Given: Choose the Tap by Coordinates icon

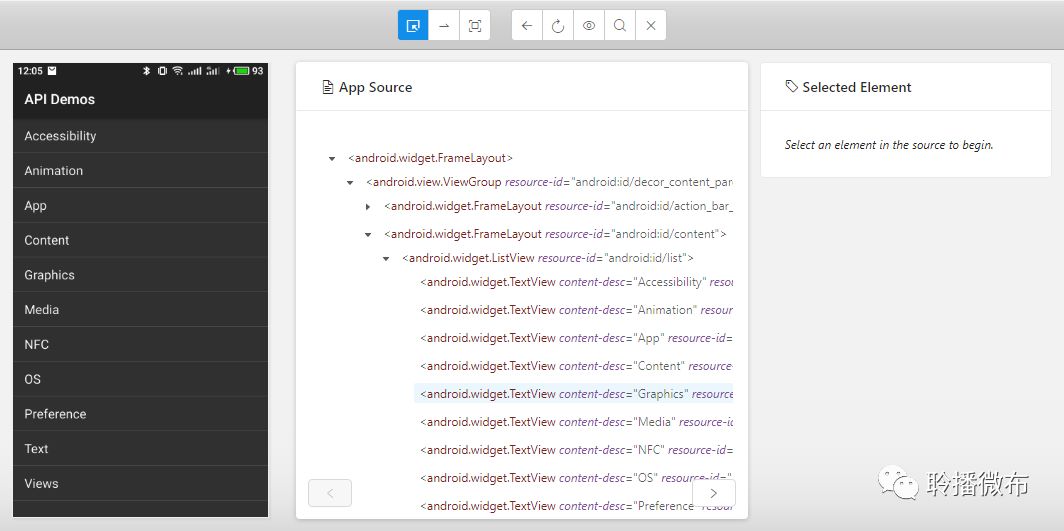Looking at the screenshot, I should 475,26.
